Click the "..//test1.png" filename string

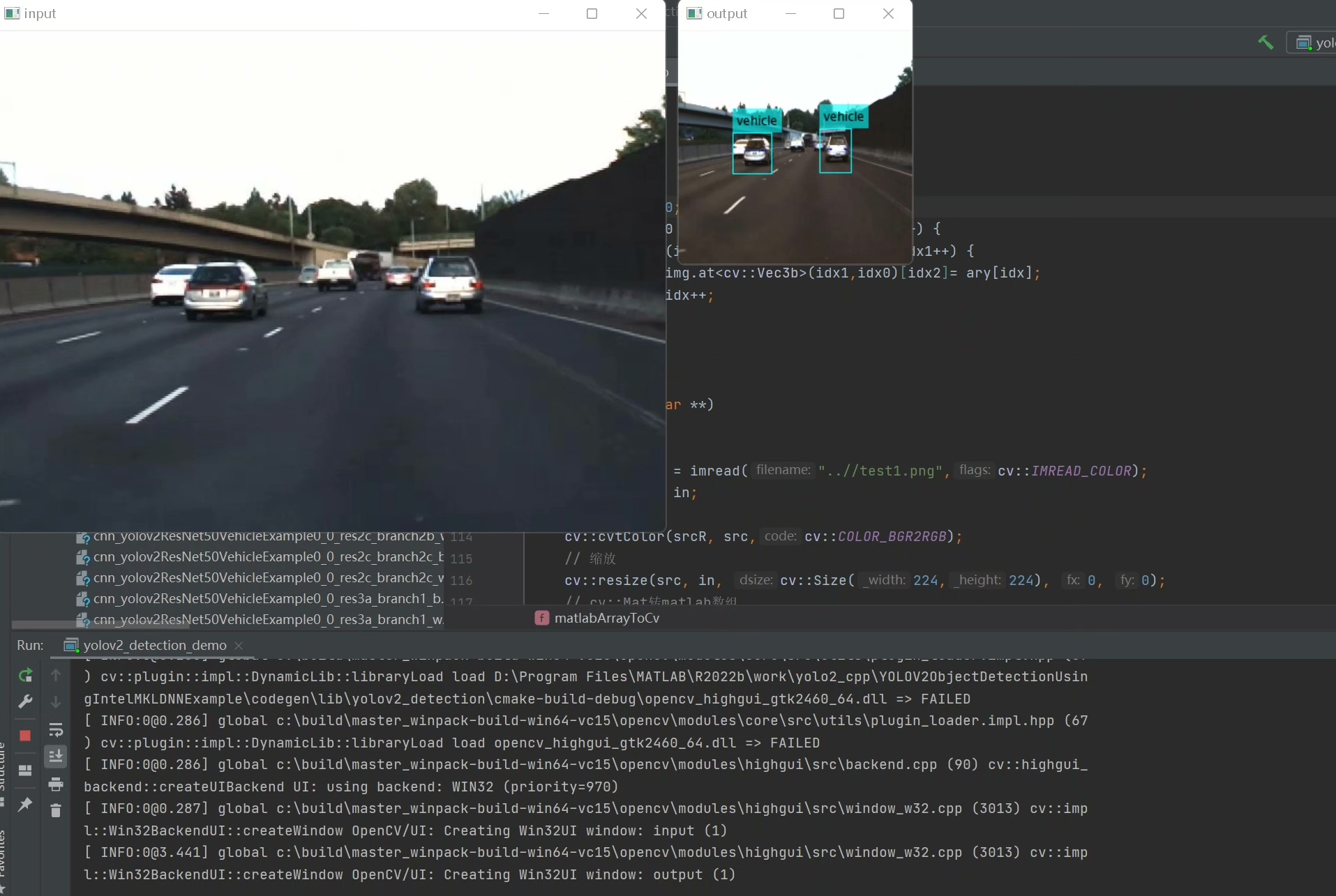[880, 471]
